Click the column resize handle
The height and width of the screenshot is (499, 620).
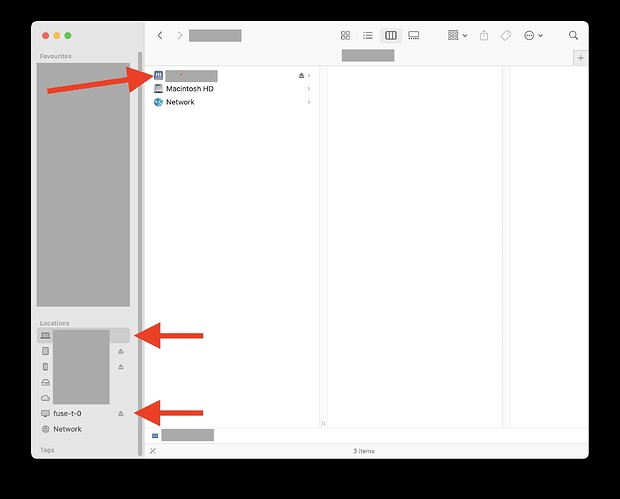(323, 423)
